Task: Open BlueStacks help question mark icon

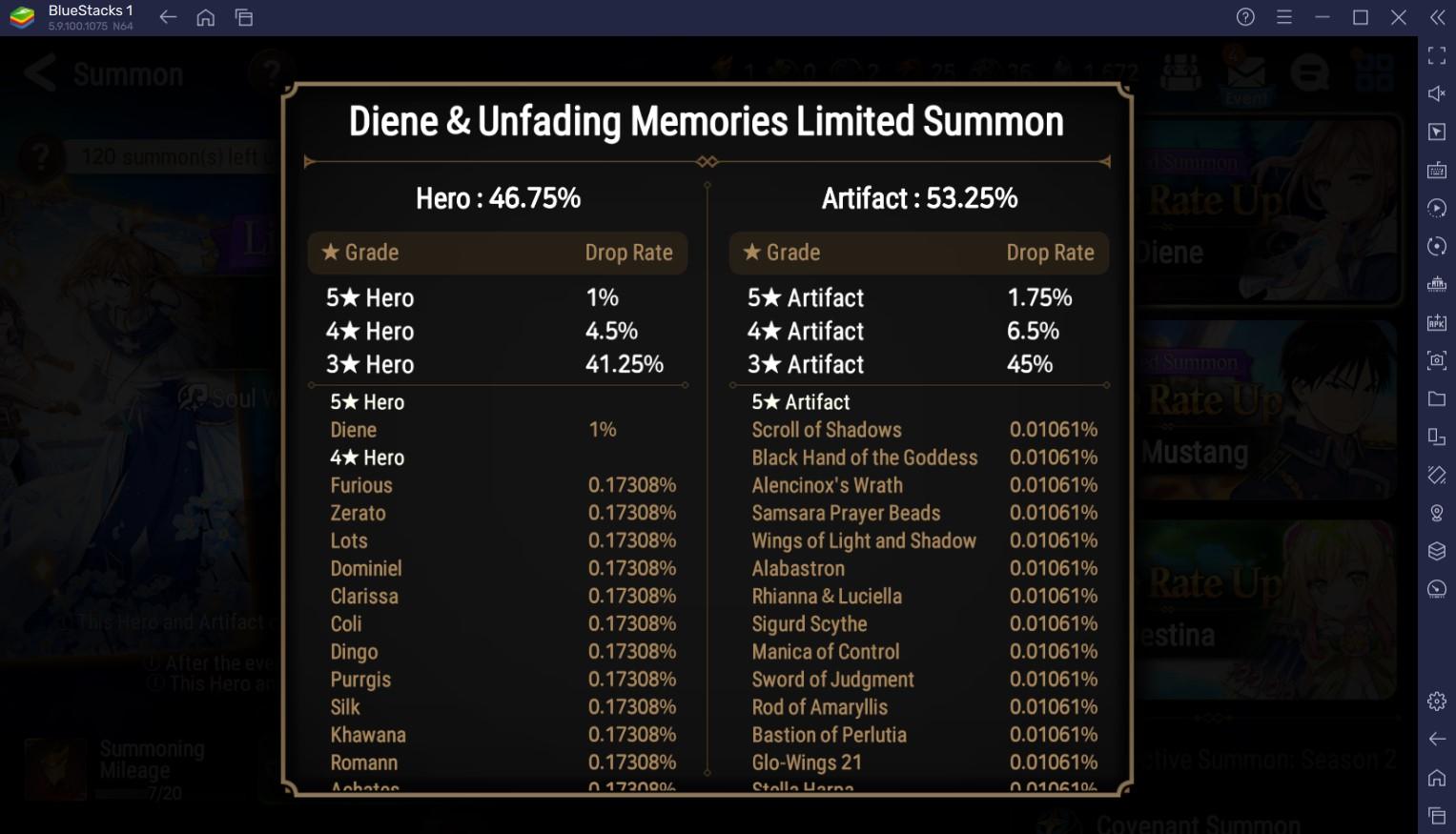Action: pos(1245,17)
